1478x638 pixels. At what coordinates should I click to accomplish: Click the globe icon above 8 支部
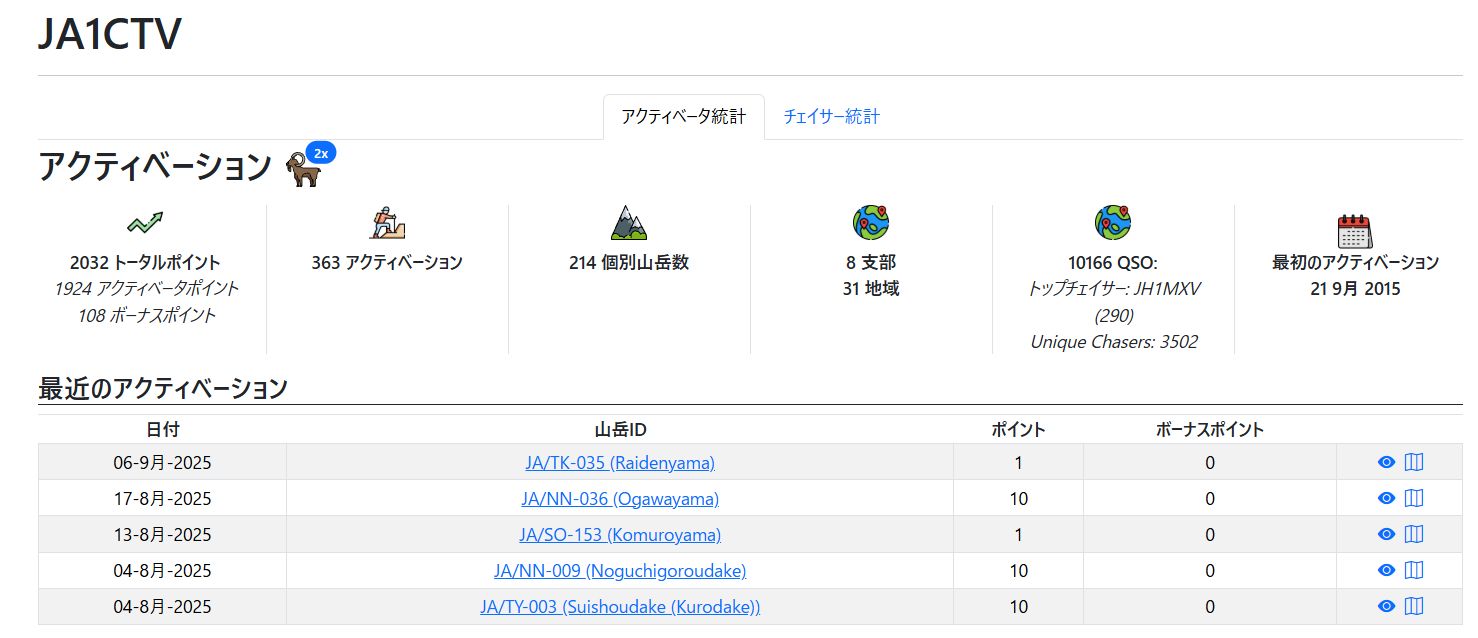click(870, 223)
